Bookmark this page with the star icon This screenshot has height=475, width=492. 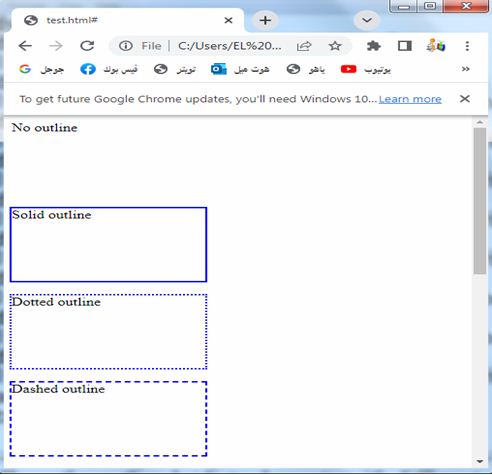tap(335, 46)
